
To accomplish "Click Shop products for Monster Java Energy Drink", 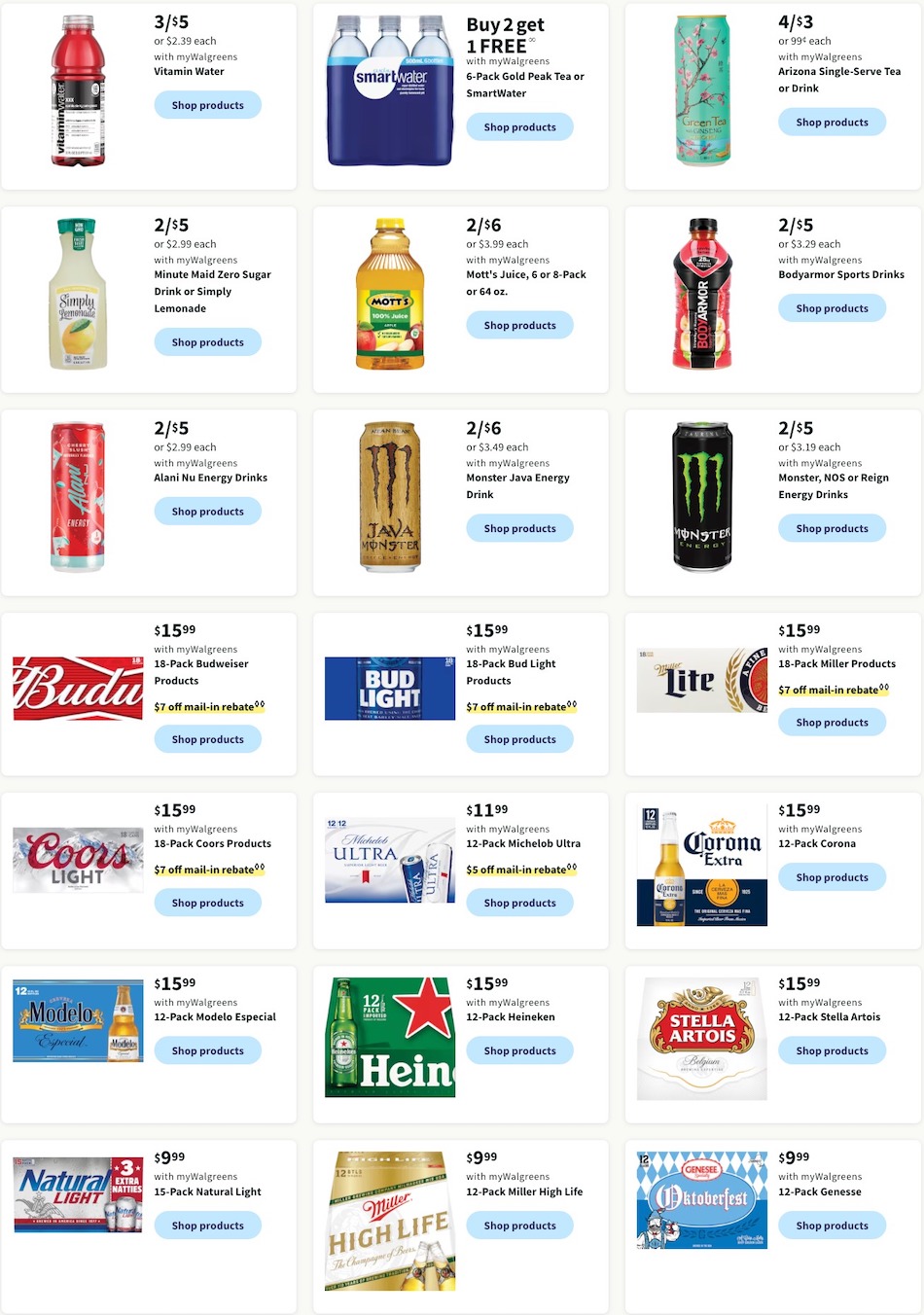I will pos(519,528).
